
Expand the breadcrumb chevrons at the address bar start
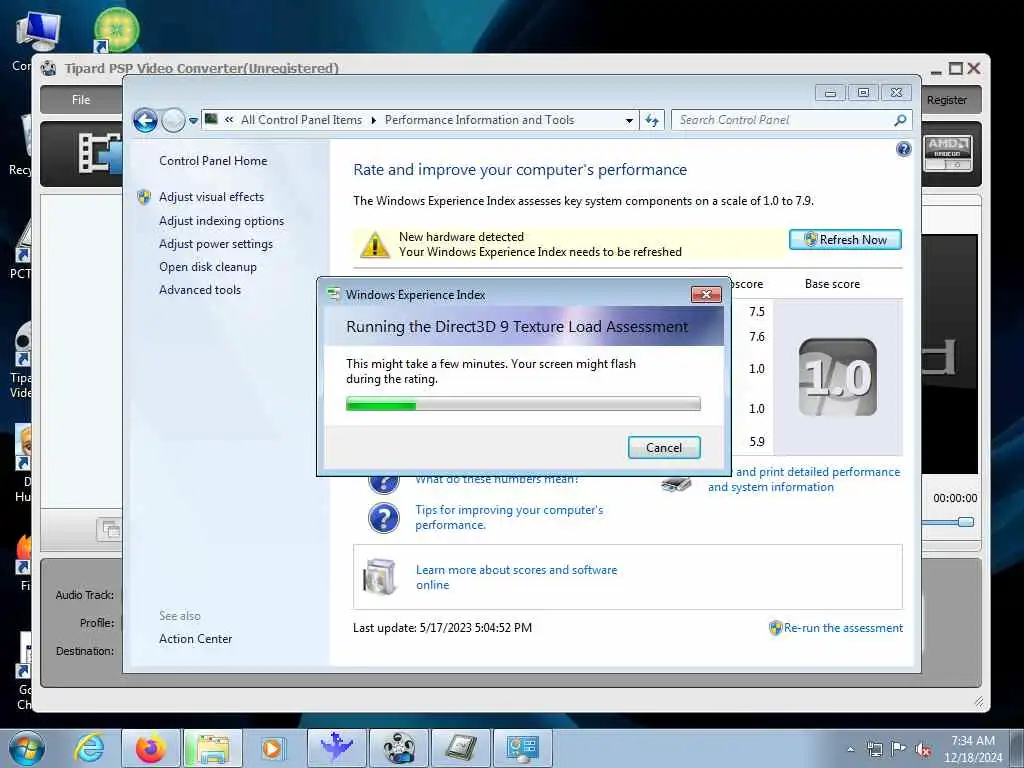229,120
